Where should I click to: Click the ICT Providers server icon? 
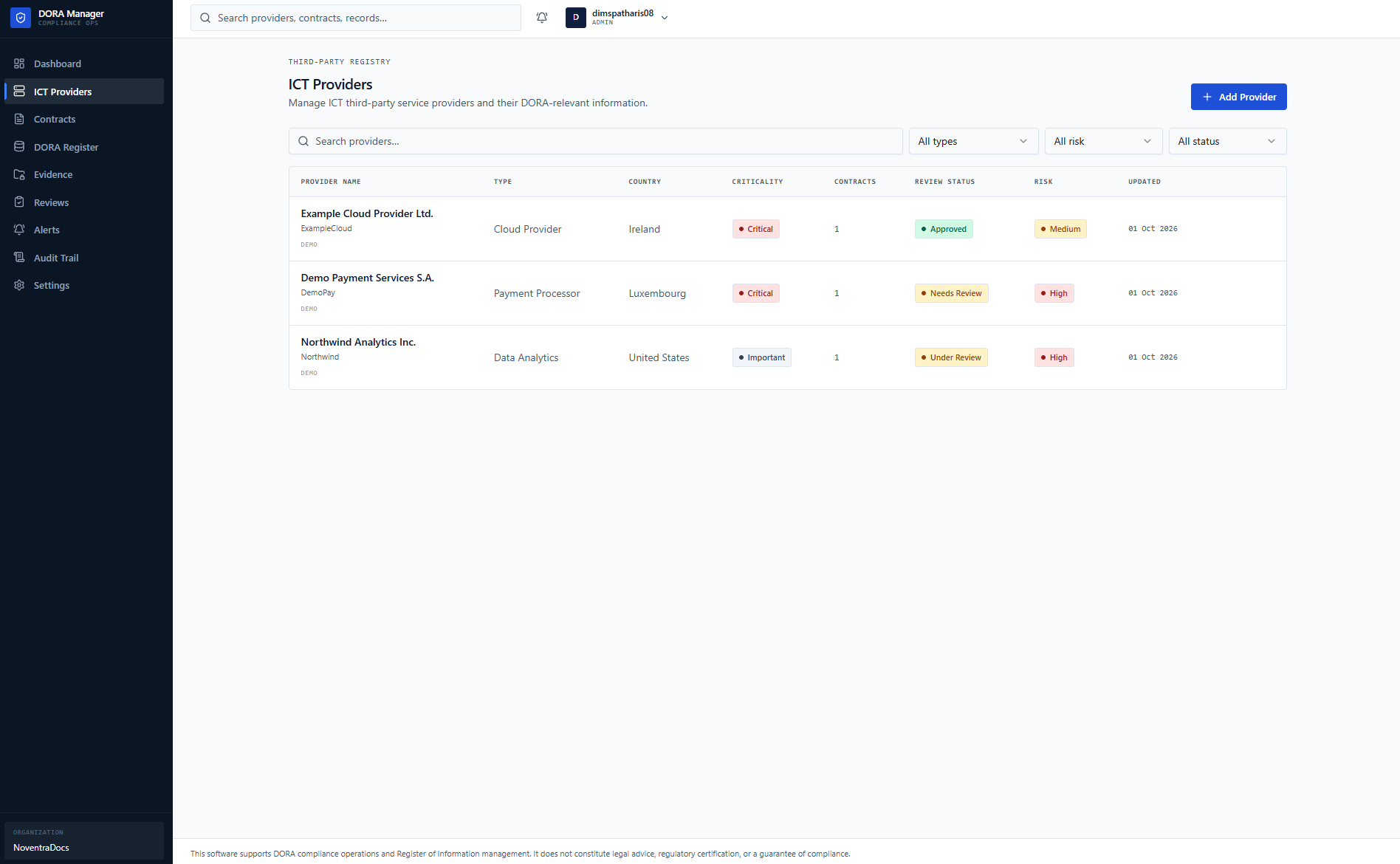tap(19, 92)
